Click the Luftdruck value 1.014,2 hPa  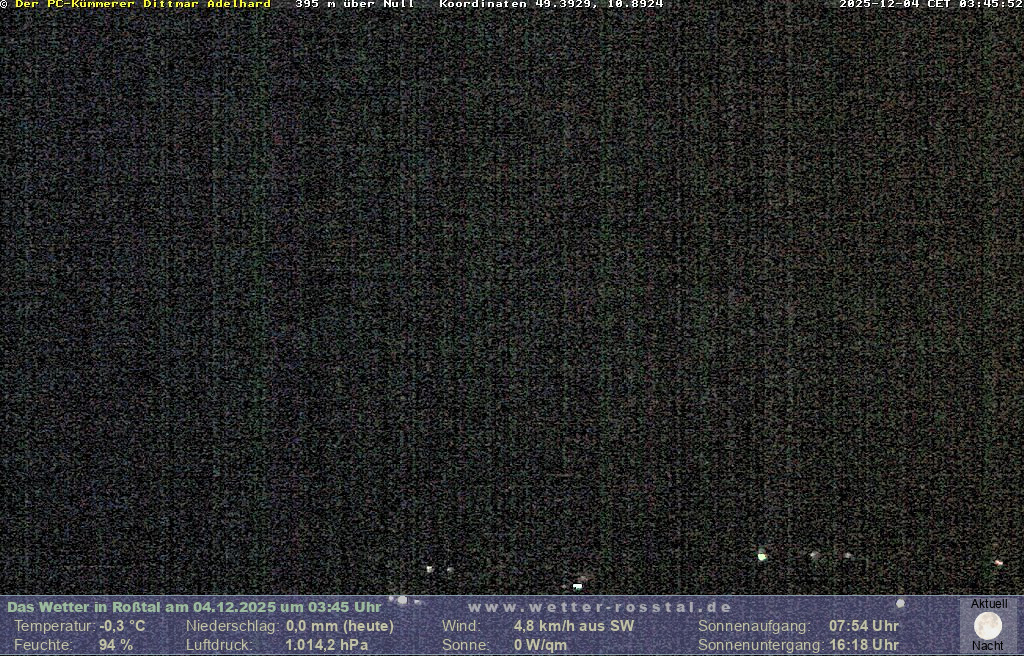[326, 645]
